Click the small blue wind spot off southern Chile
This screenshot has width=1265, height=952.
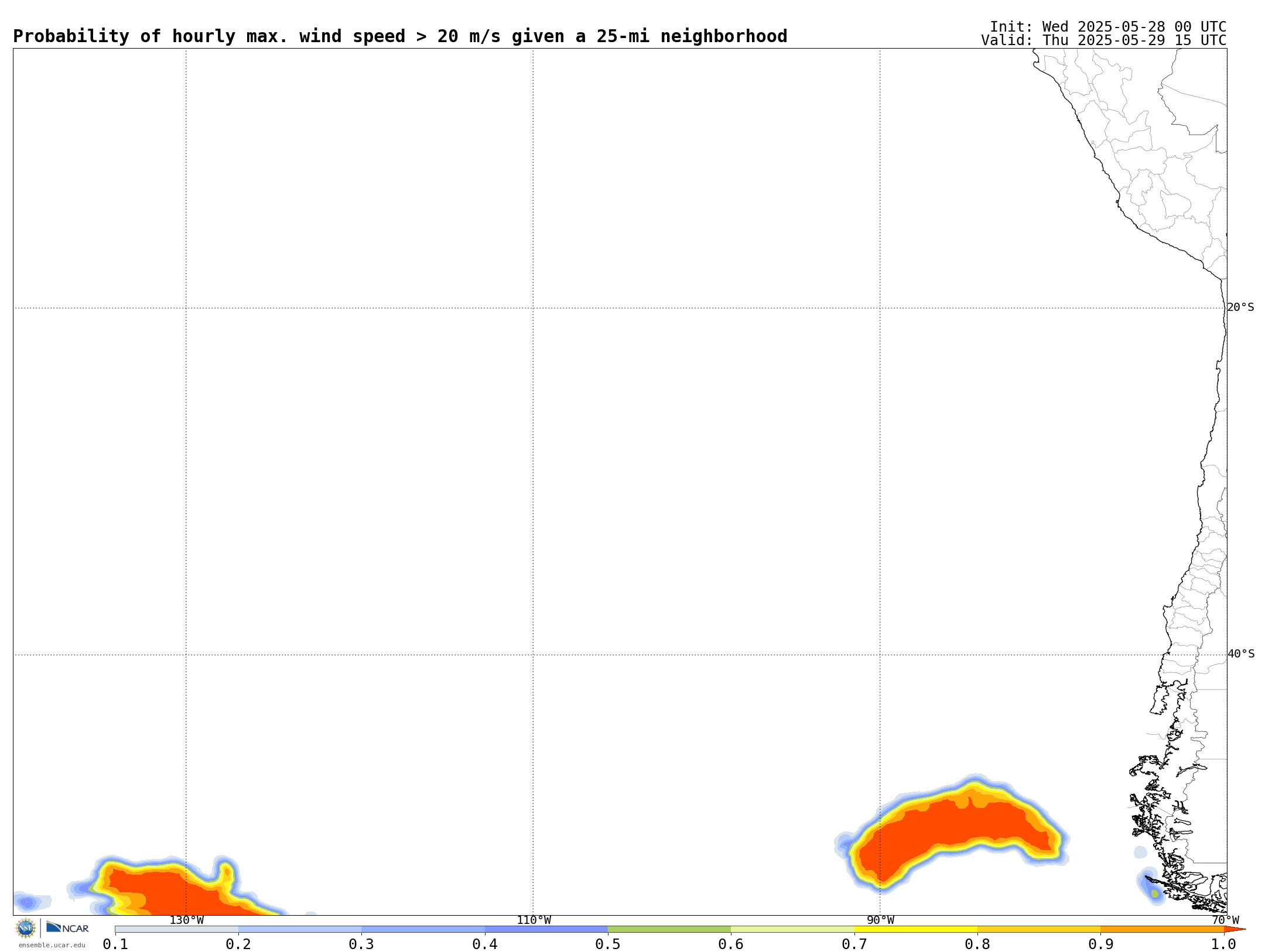tap(1151, 886)
